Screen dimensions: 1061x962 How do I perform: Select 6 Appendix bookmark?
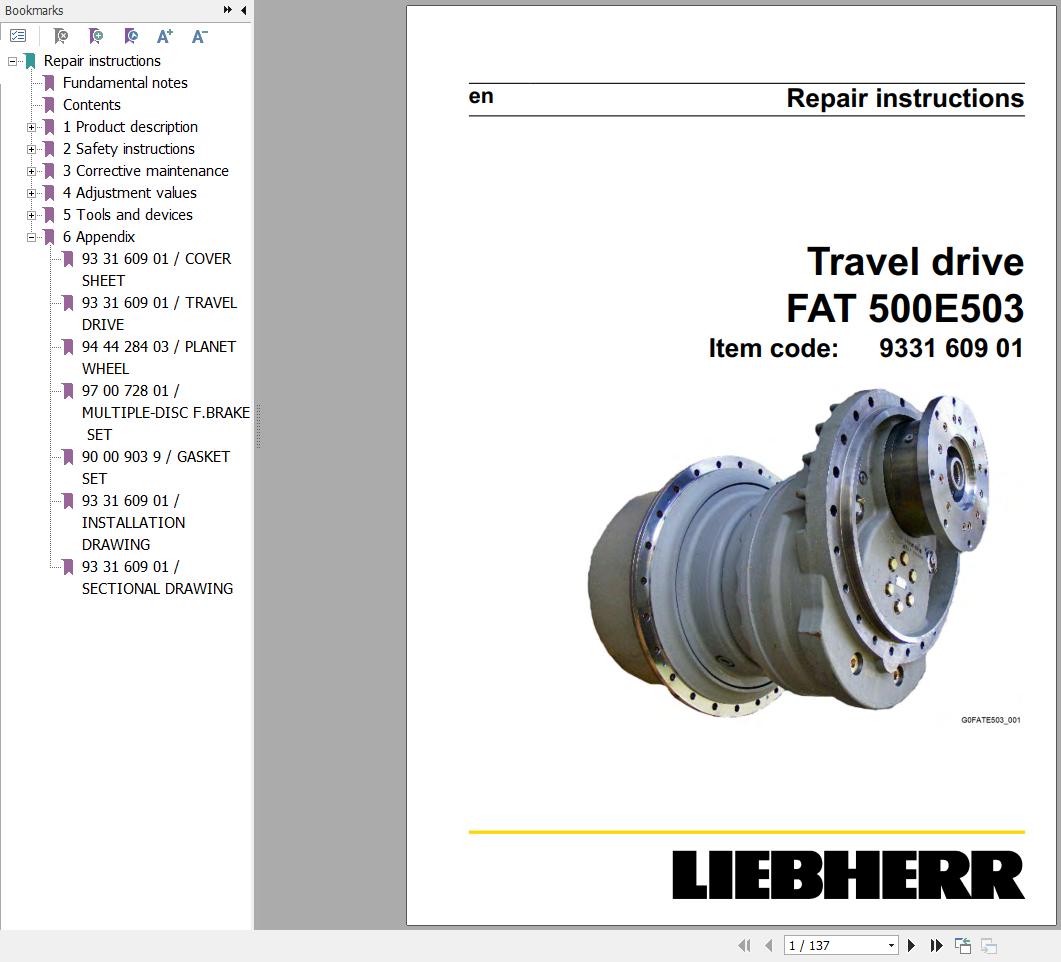(x=99, y=237)
